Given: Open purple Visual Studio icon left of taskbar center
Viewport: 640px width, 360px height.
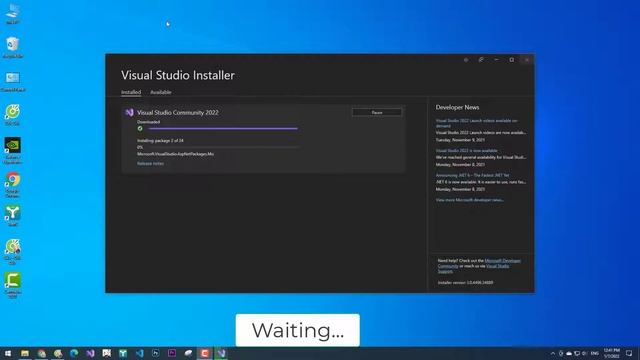Looking at the screenshot, I should (x=90, y=353).
